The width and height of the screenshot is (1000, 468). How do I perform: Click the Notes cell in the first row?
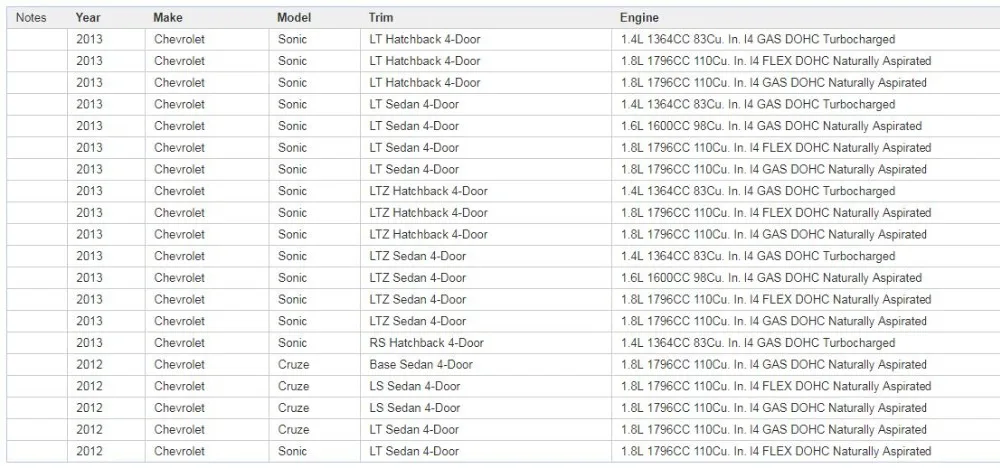tap(36, 40)
